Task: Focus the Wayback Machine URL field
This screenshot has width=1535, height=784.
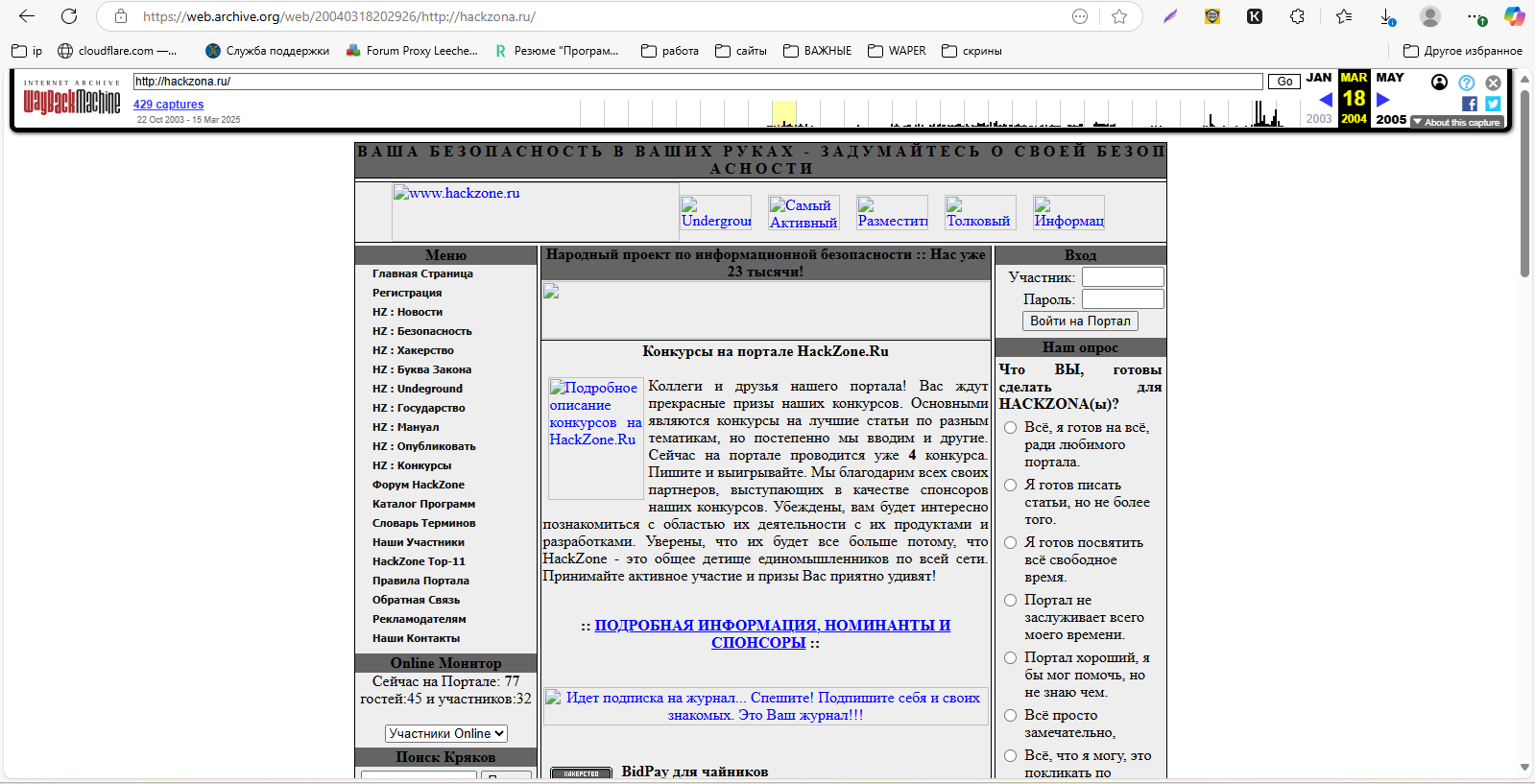Action: (x=698, y=82)
